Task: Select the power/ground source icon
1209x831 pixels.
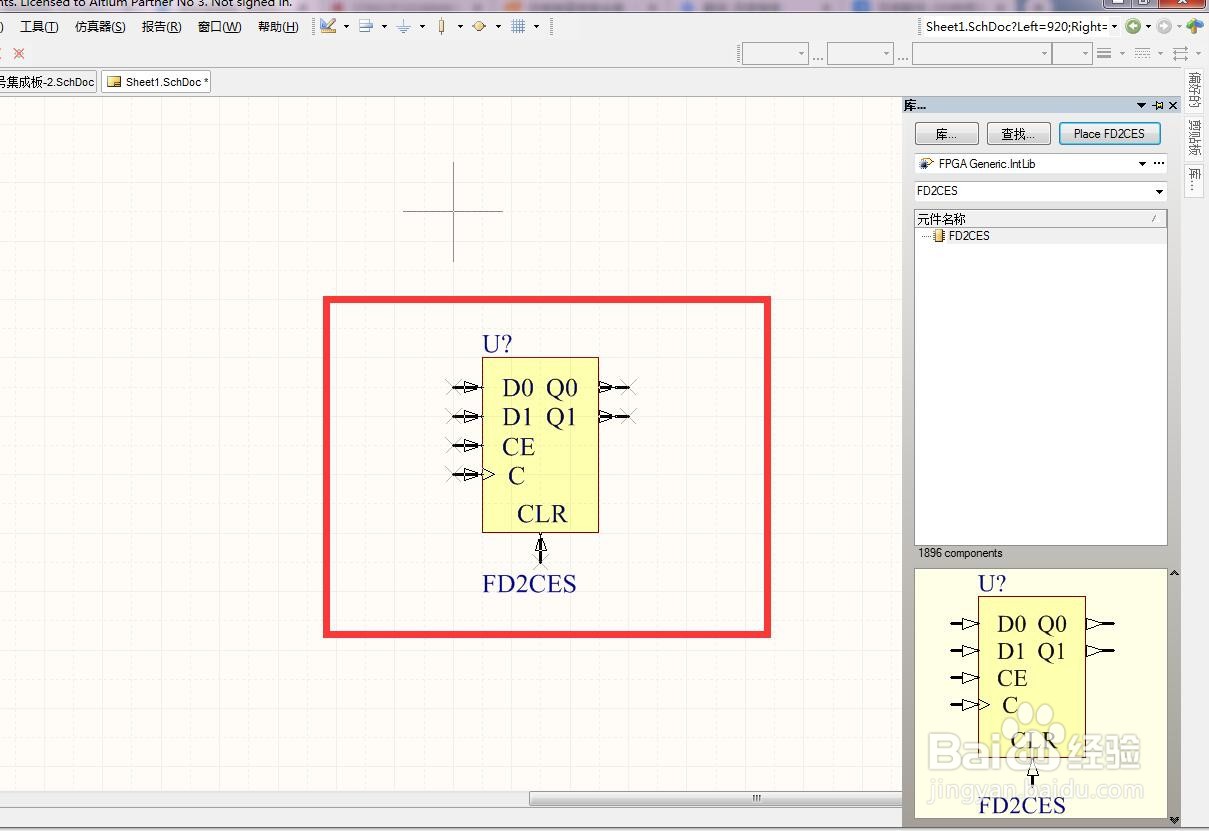Action: pyautogui.click(x=404, y=26)
